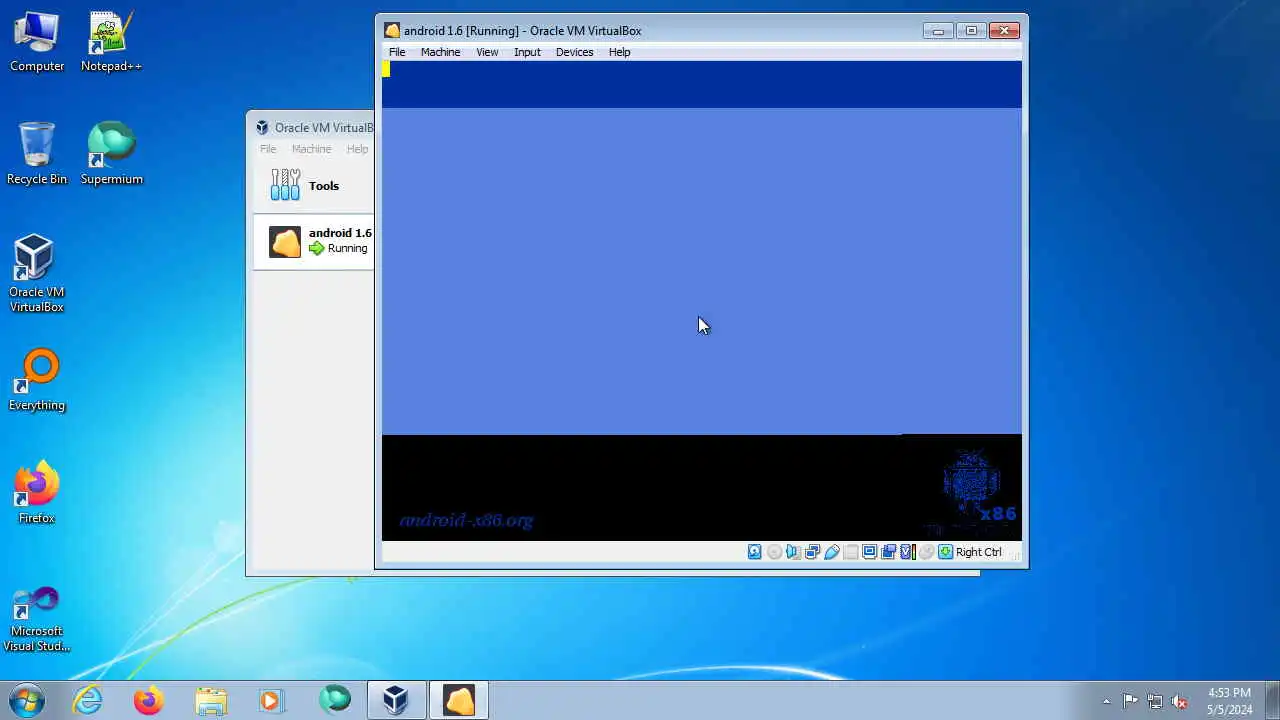Open Windows Explorer folder on taskbar
The width and height of the screenshot is (1280, 720).
point(210,700)
